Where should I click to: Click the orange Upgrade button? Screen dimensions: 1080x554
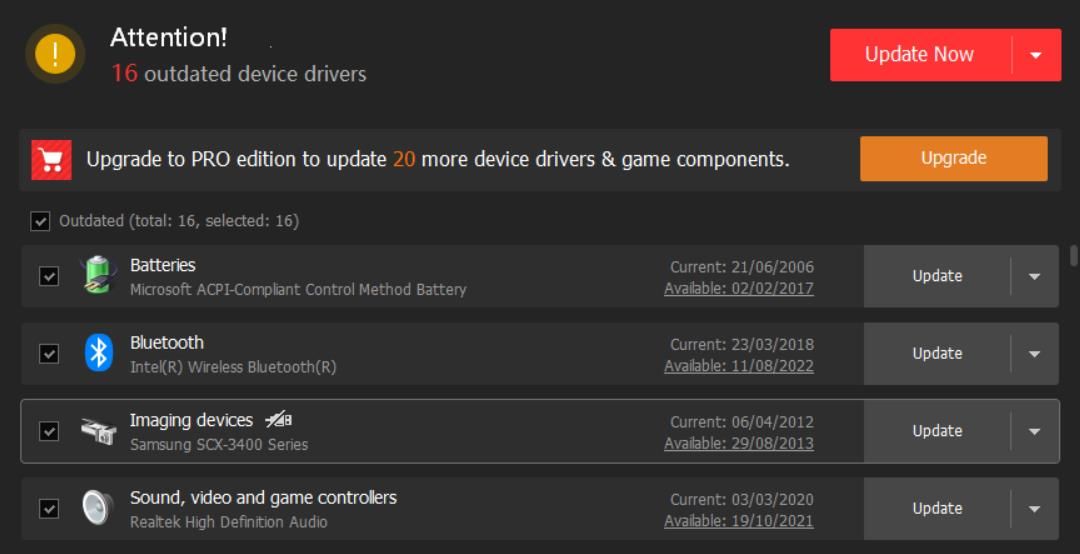click(953, 158)
